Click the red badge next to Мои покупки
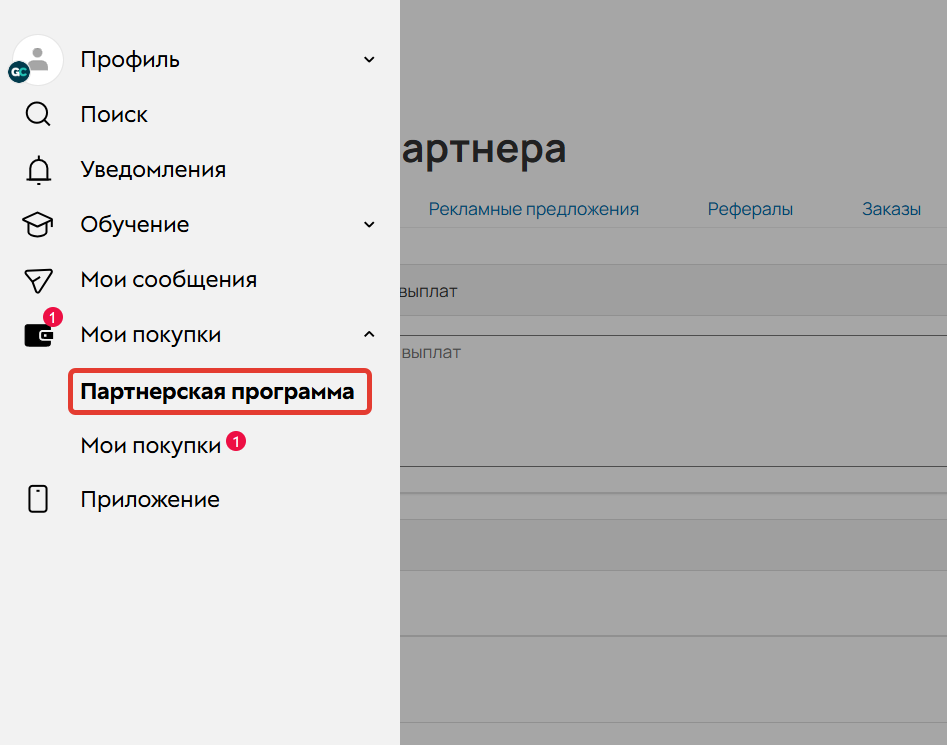The image size is (947, 745). [235, 441]
